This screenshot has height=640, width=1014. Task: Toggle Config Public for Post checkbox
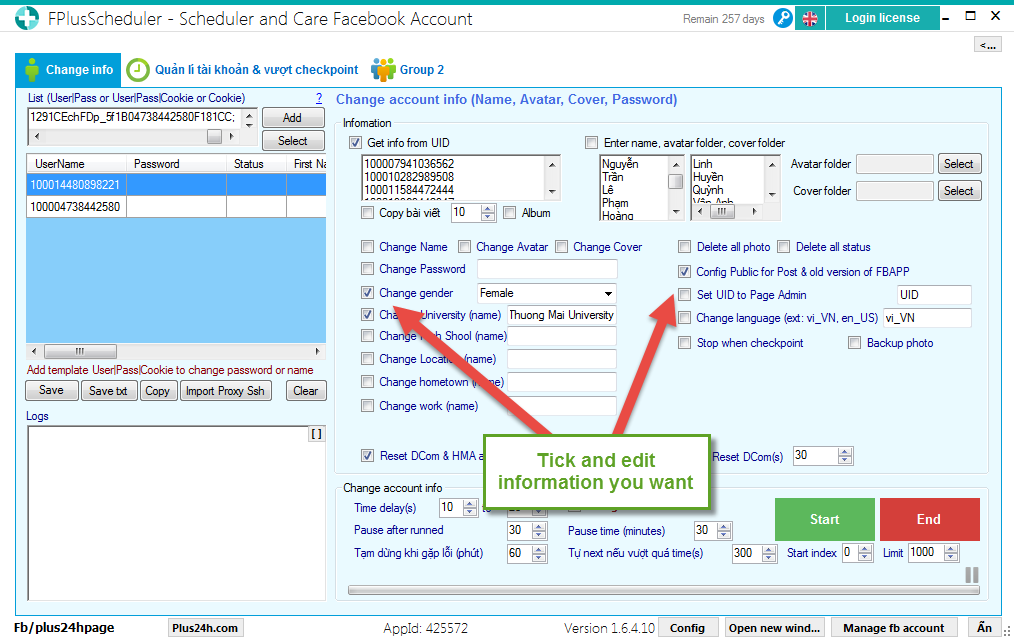pos(684,272)
